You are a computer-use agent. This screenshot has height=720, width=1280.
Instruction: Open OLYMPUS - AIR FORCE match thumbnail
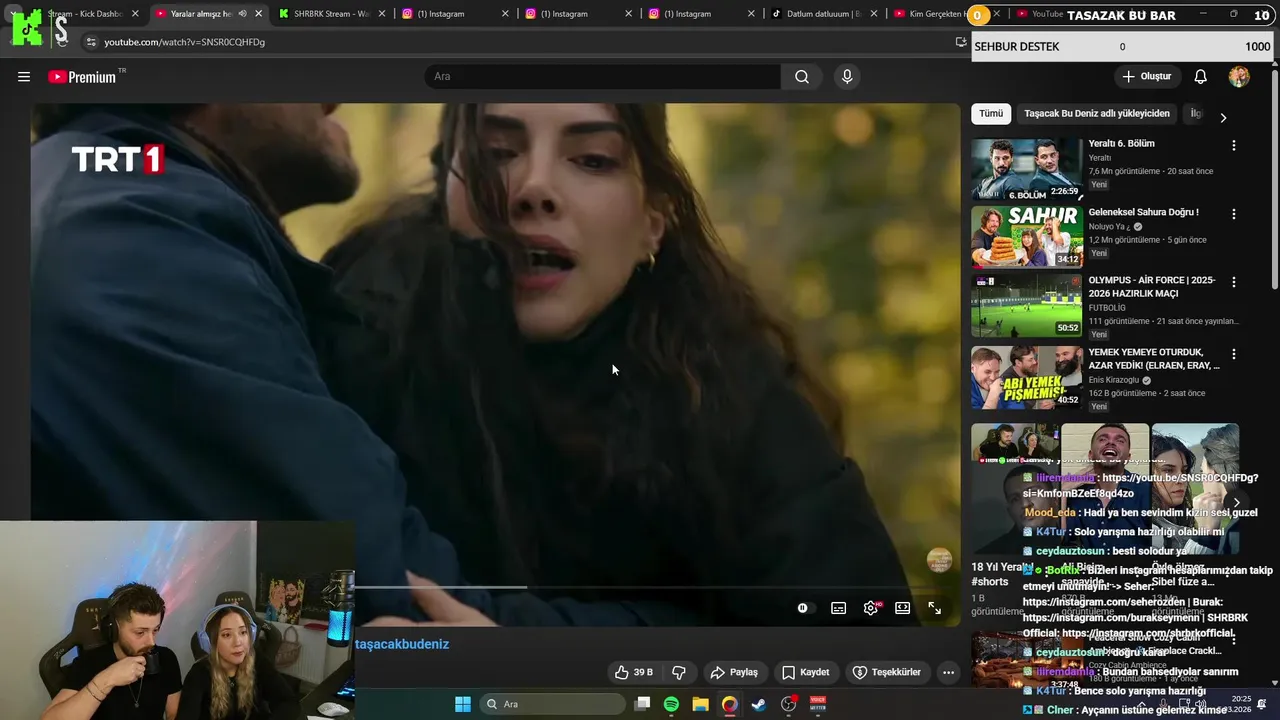coord(1026,305)
